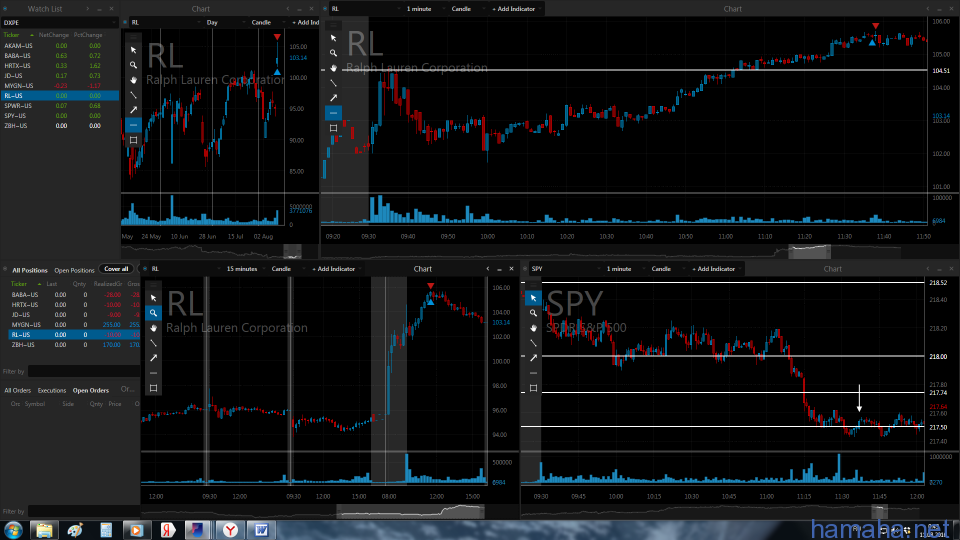Select pointer tool in RL Day chart
The height and width of the screenshot is (540, 960).
[x=133, y=50]
